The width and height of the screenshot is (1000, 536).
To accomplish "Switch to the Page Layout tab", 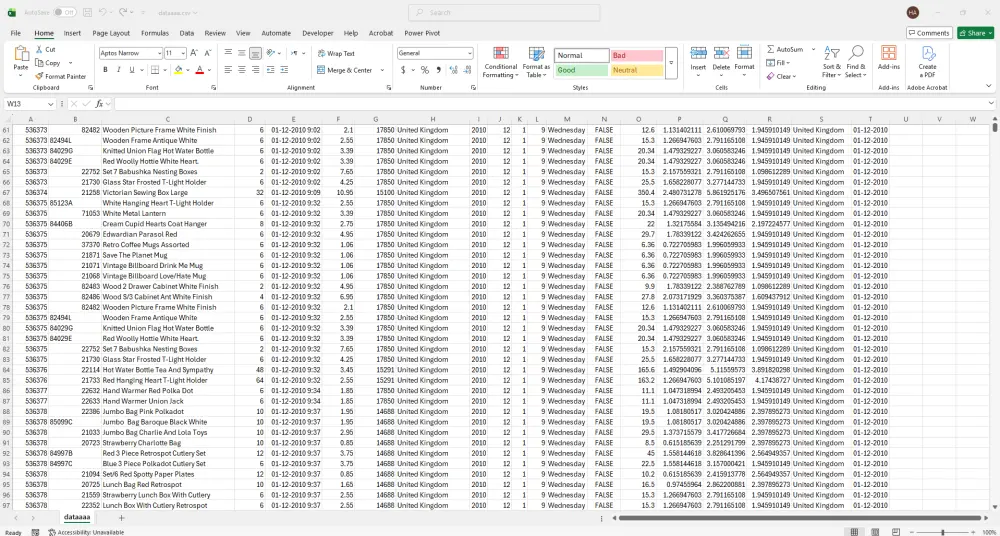I will click(111, 33).
